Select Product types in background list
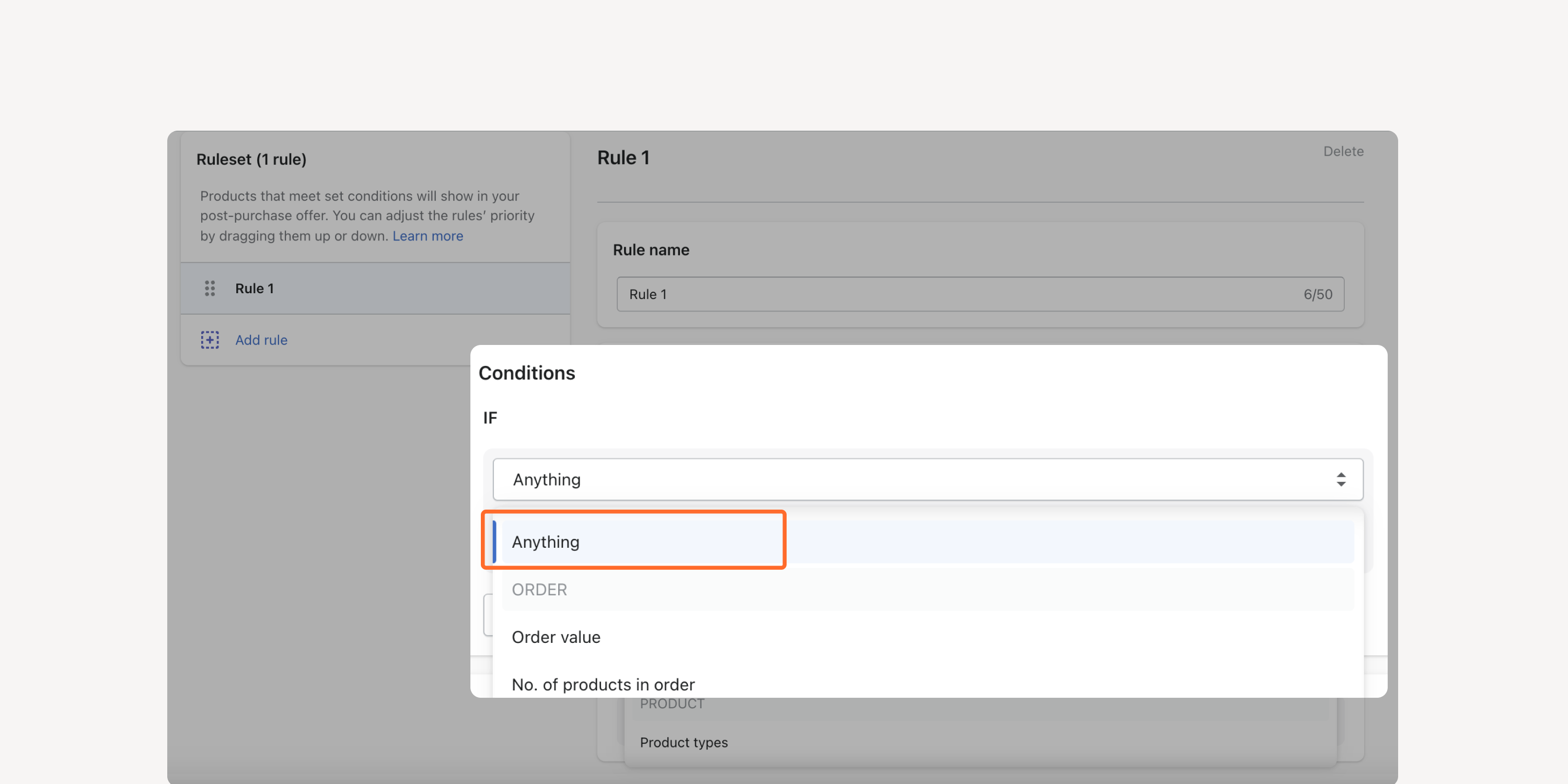 (684, 742)
